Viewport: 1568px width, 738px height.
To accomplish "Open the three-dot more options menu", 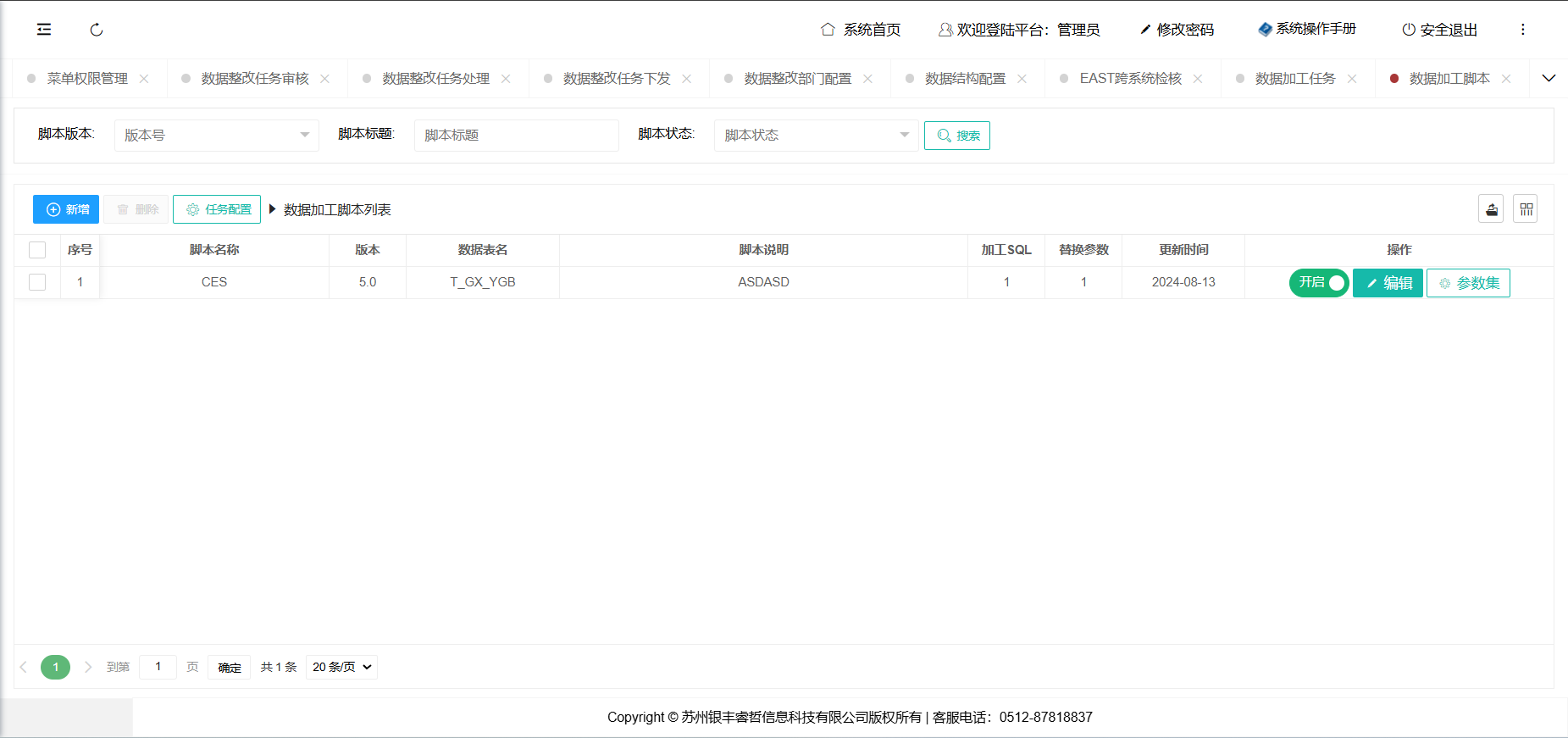I will 1522,30.
